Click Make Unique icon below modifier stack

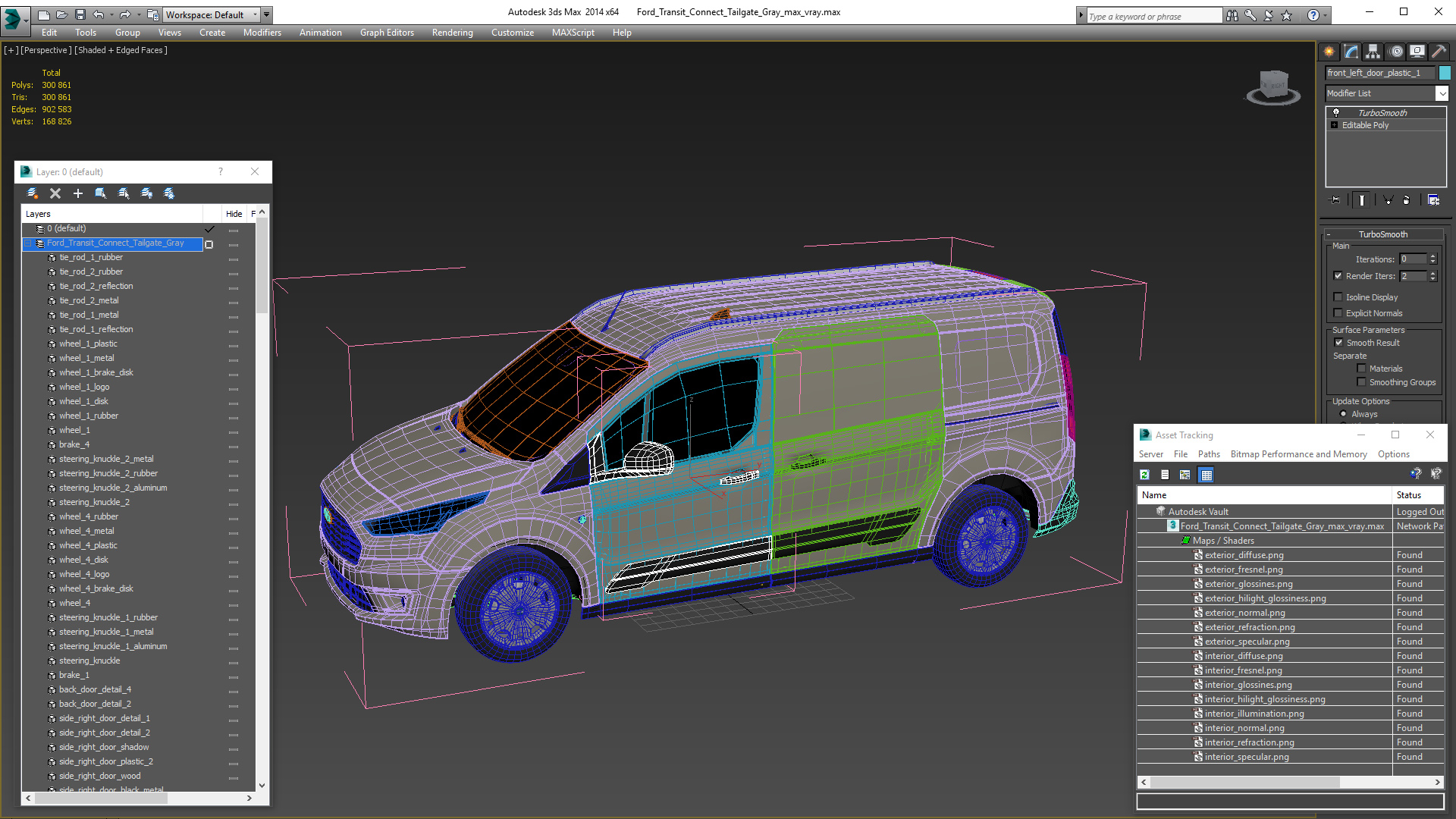(1388, 200)
